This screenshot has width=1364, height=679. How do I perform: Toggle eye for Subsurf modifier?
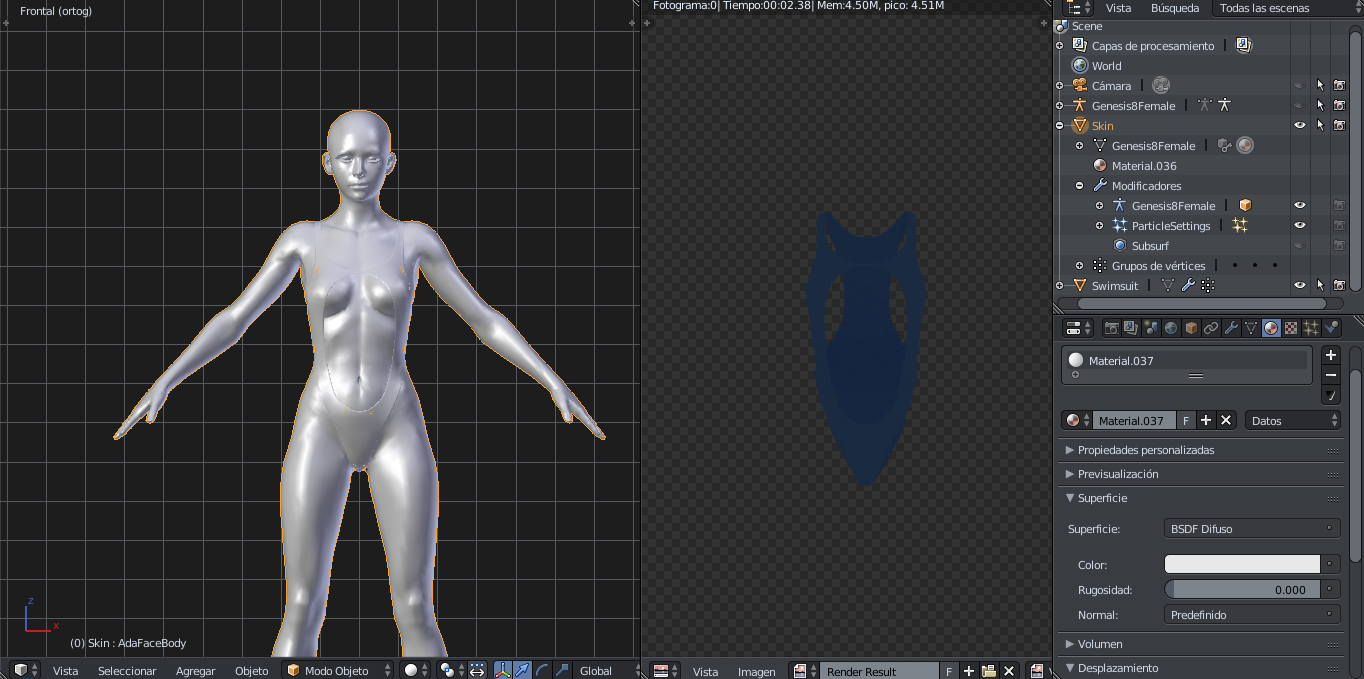(1300, 246)
